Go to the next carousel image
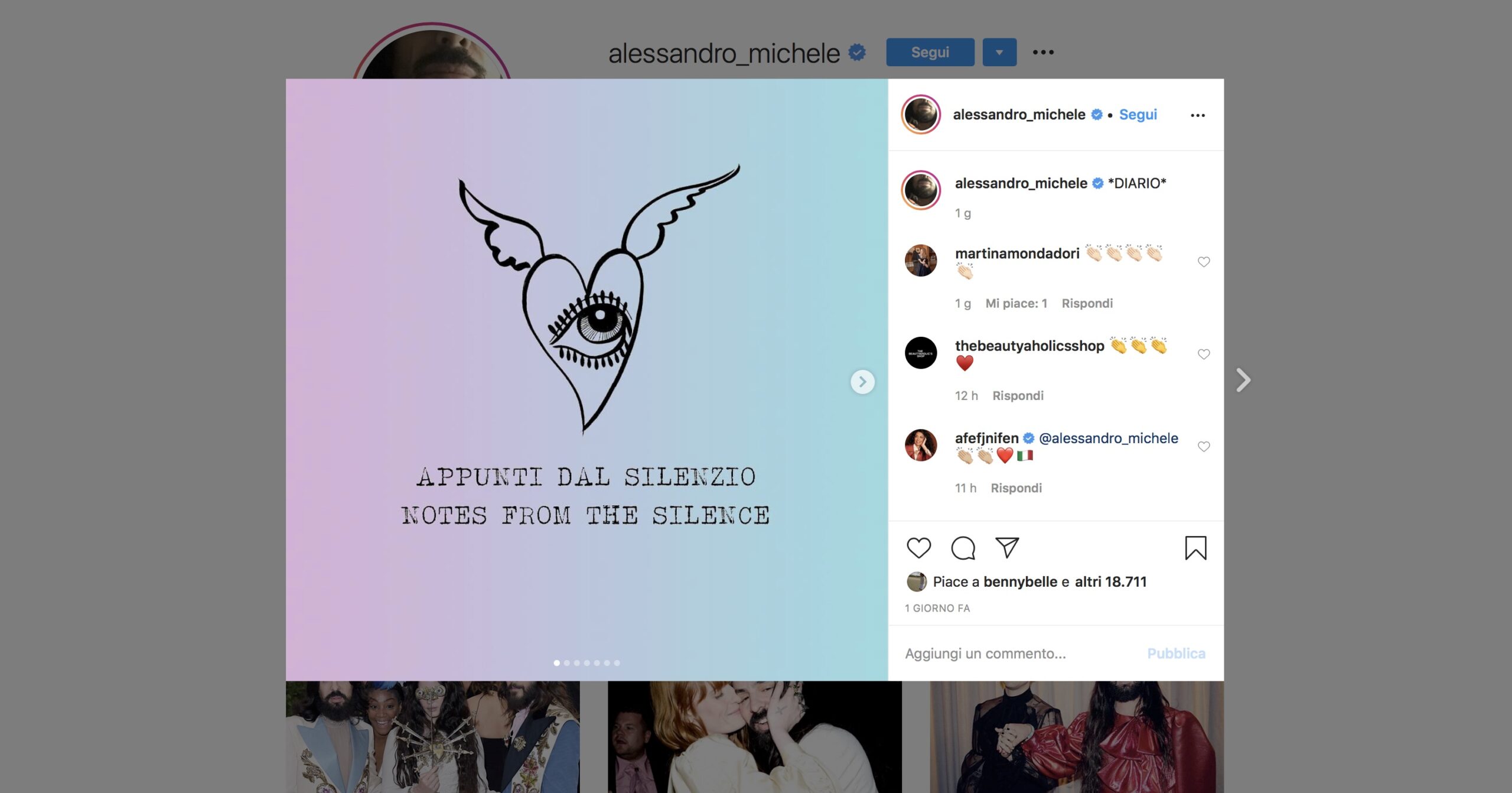Image resolution: width=1512 pixels, height=793 pixels. [x=862, y=382]
